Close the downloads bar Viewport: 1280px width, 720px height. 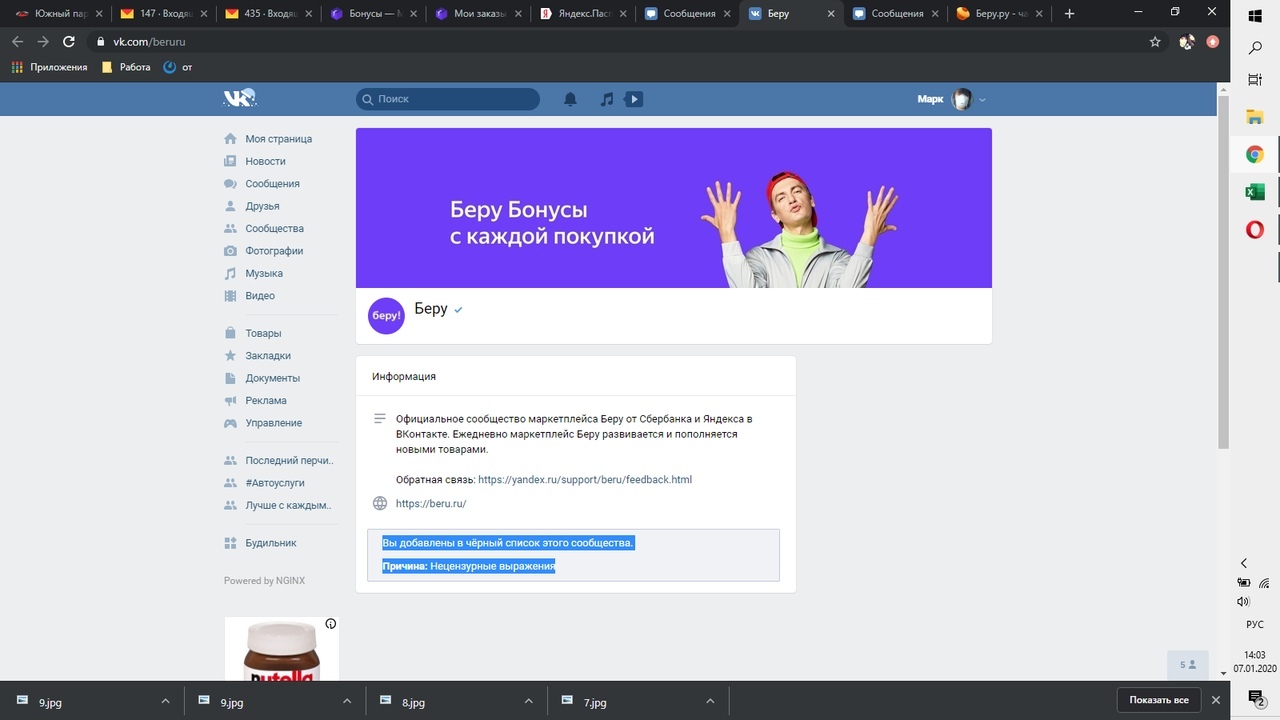(1217, 701)
